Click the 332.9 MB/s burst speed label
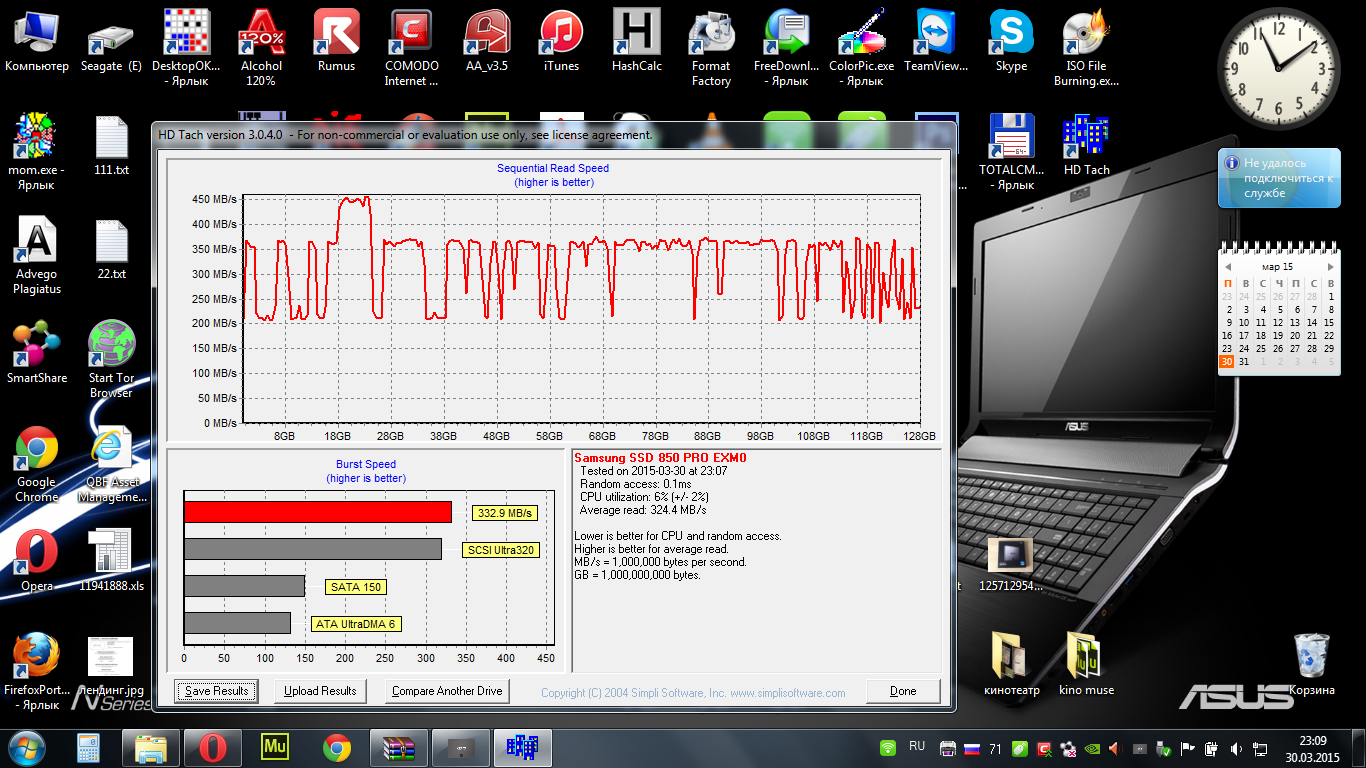This screenshot has height=768, width=1366. coord(506,513)
